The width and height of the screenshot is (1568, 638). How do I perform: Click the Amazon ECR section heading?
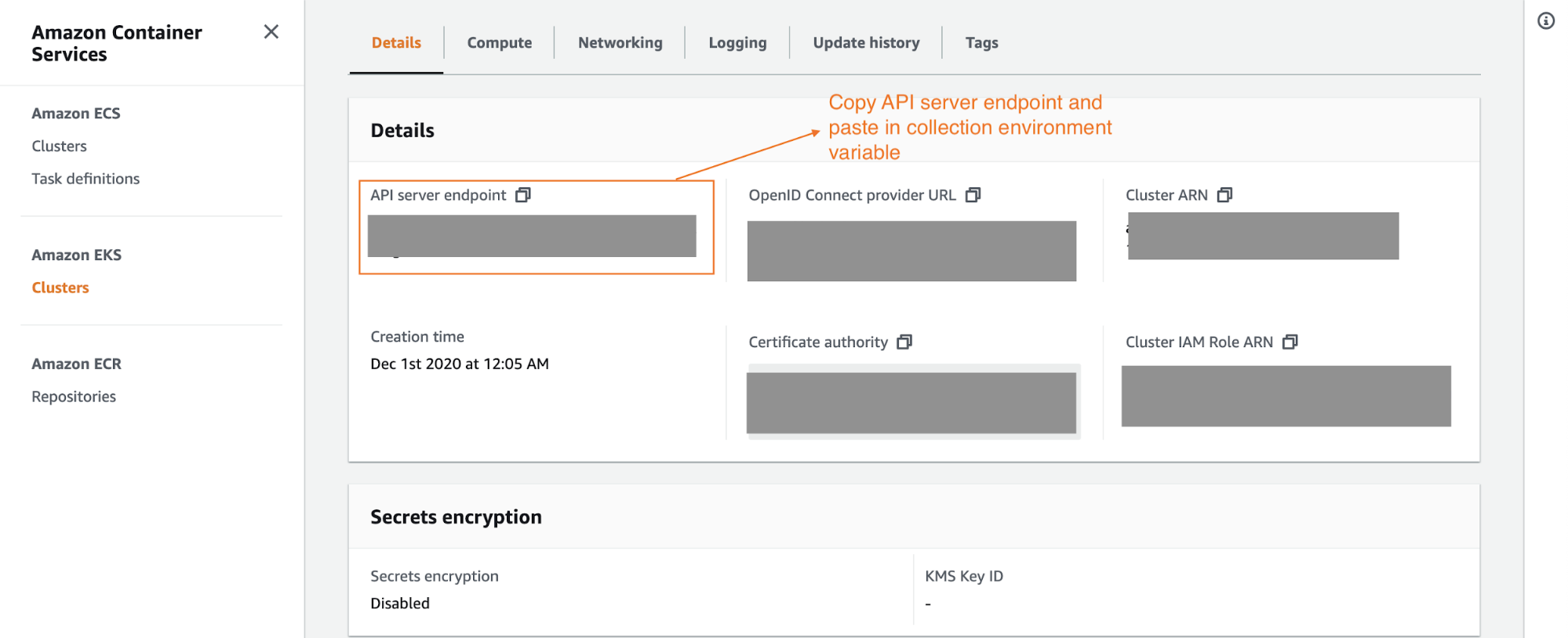[x=77, y=364]
